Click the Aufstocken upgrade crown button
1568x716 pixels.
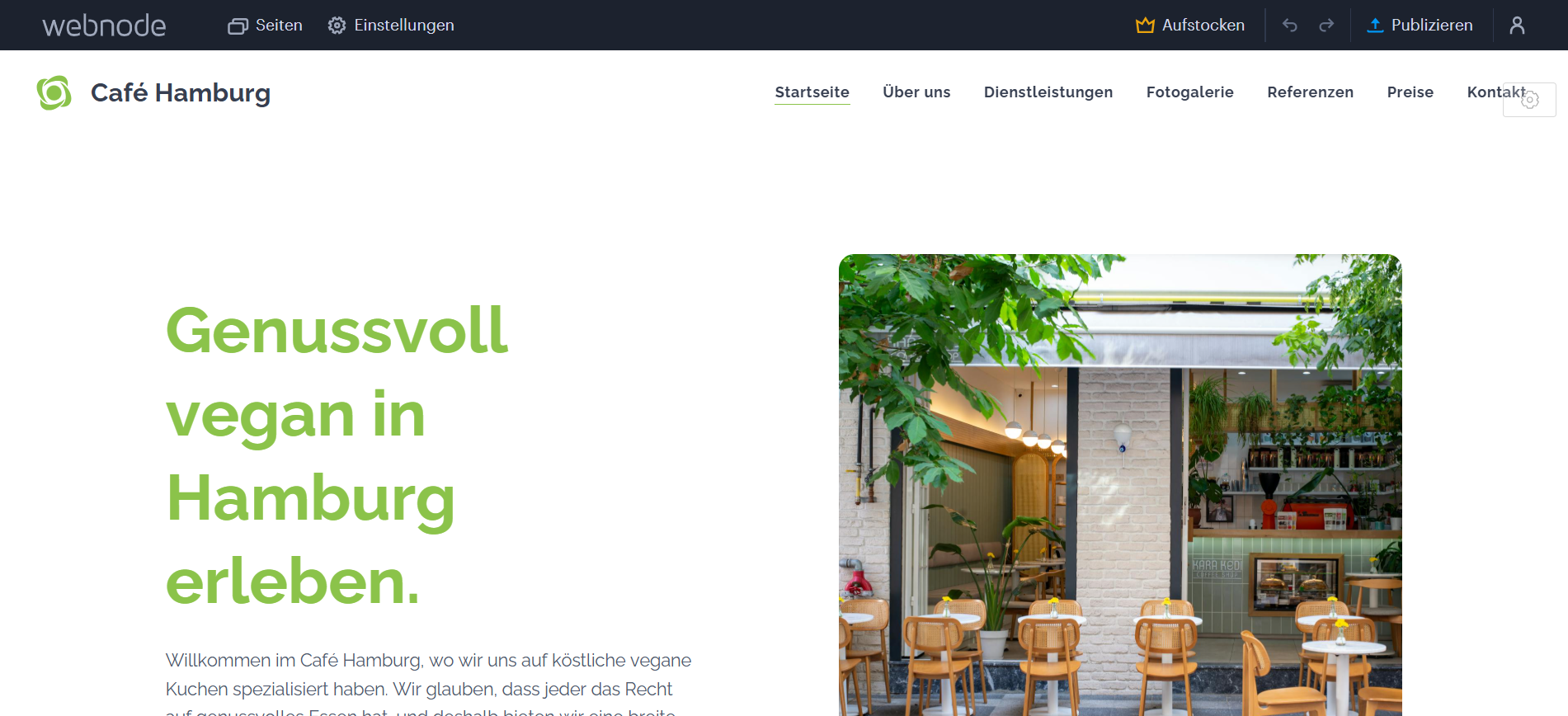click(x=1190, y=26)
